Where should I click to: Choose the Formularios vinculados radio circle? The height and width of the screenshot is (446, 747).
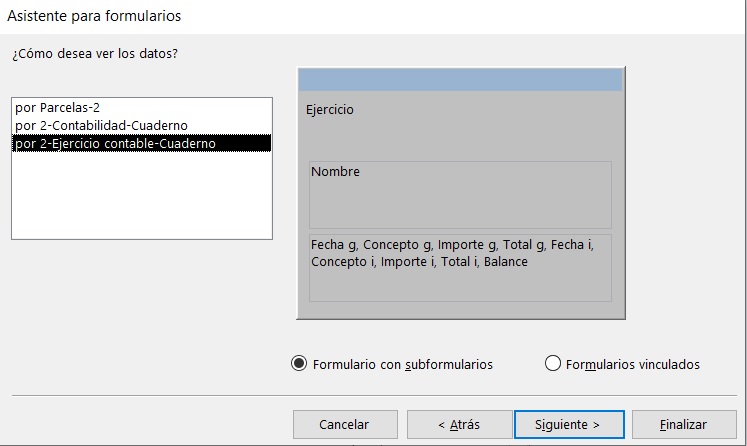[x=553, y=363]
